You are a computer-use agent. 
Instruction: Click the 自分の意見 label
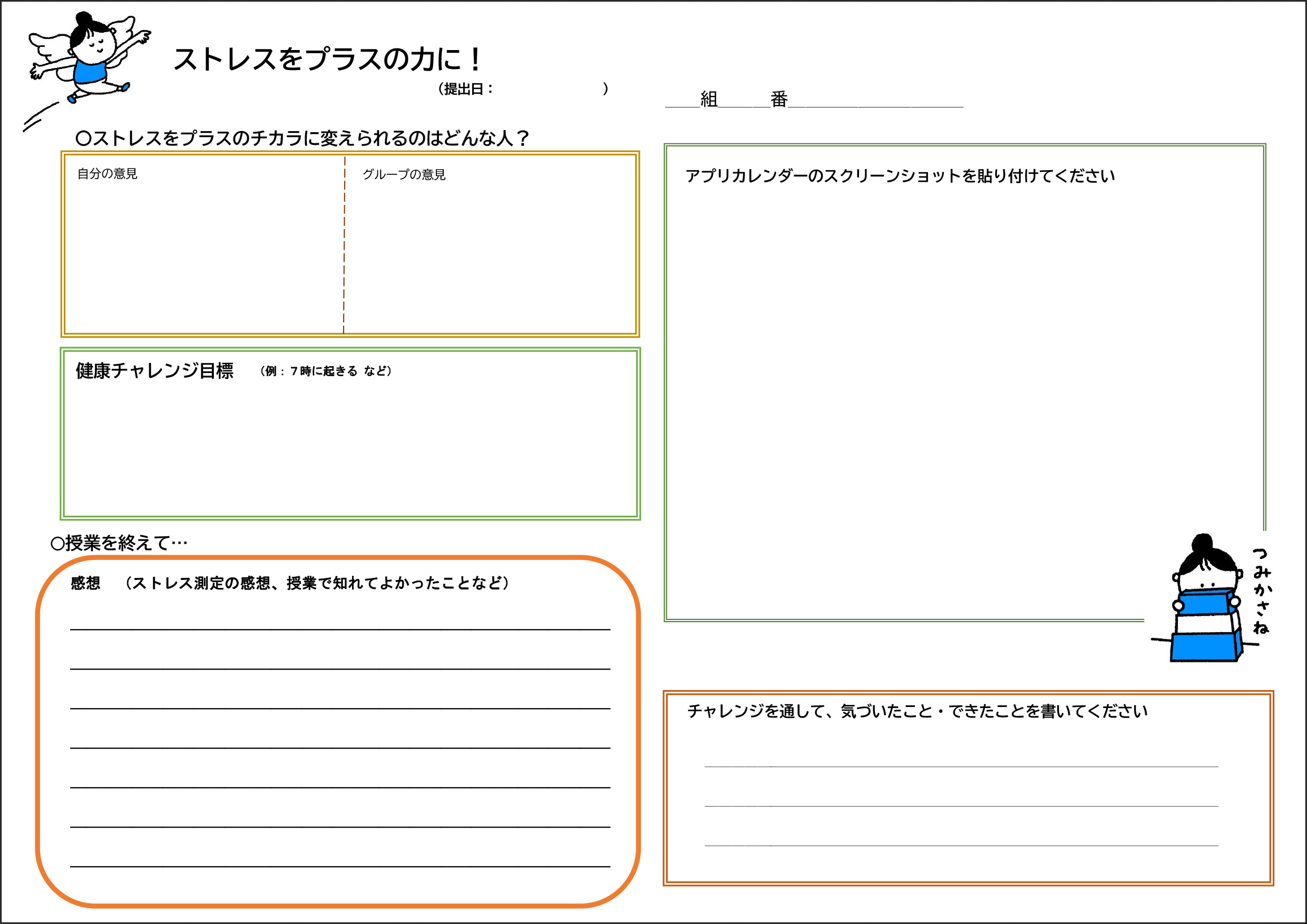107,173
